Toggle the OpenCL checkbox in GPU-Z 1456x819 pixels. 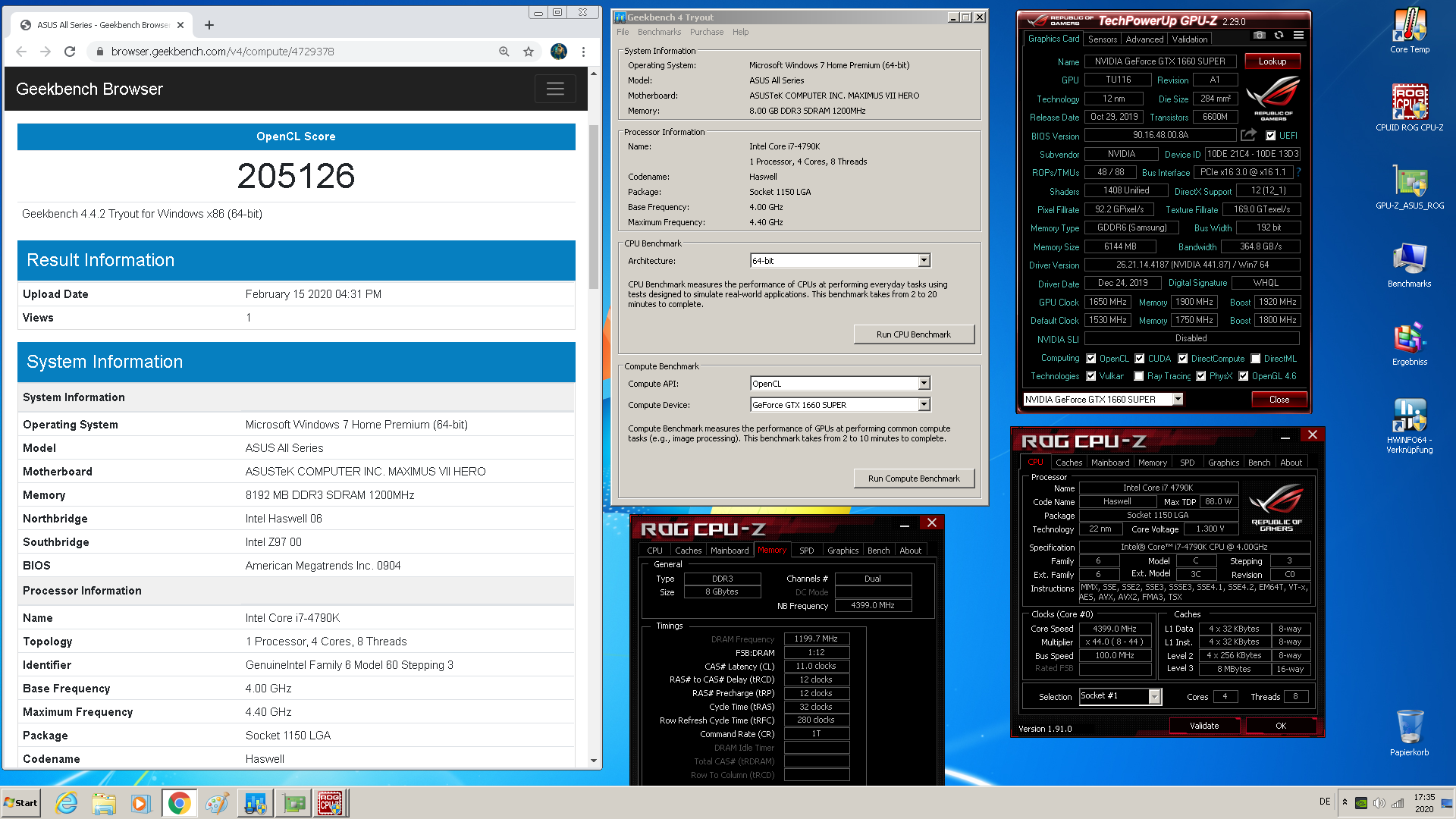click(1090, 359)
